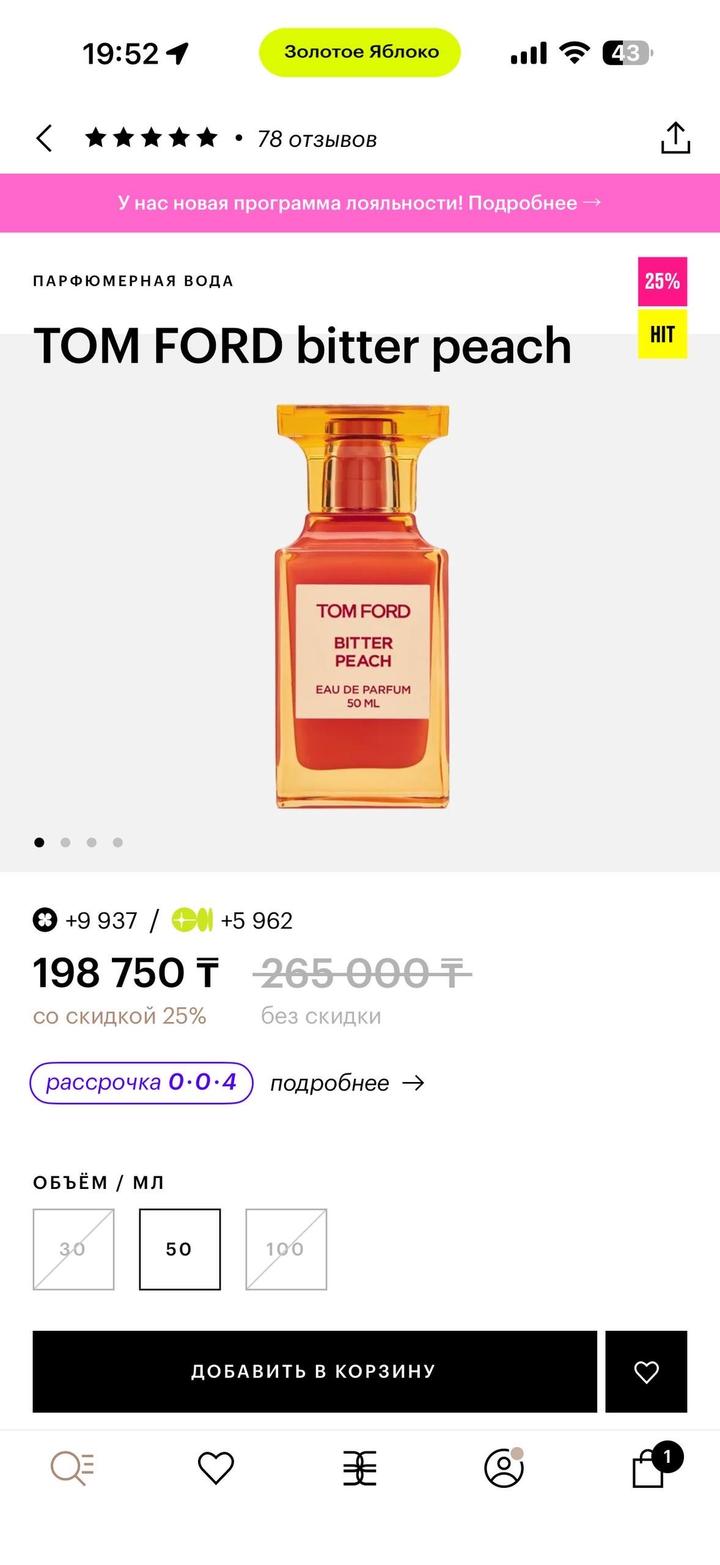The image size is (720, 1565).
Task: Open the Golden Apple logo tab
Action: coord(360,1467)
